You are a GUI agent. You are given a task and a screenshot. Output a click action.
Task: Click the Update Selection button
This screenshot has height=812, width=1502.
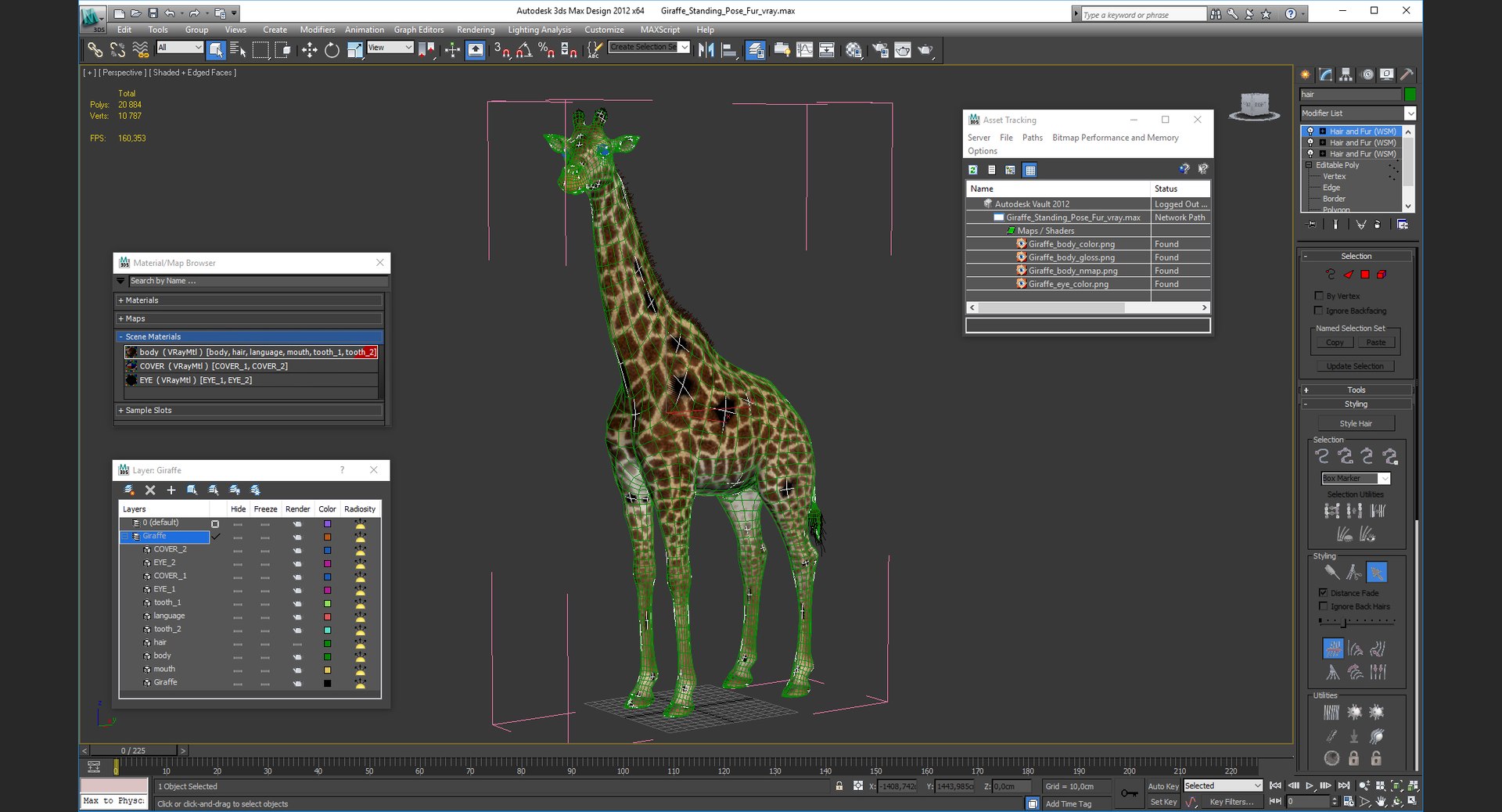[x=1355, y=366]
